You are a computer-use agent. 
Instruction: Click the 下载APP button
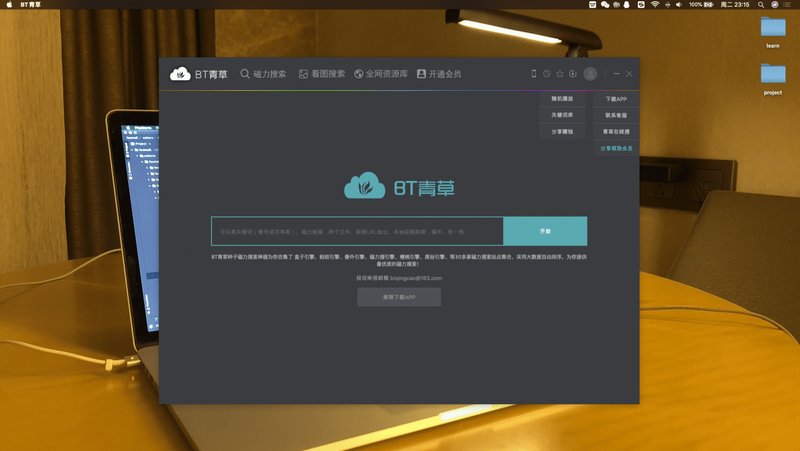tap(616, 99)
